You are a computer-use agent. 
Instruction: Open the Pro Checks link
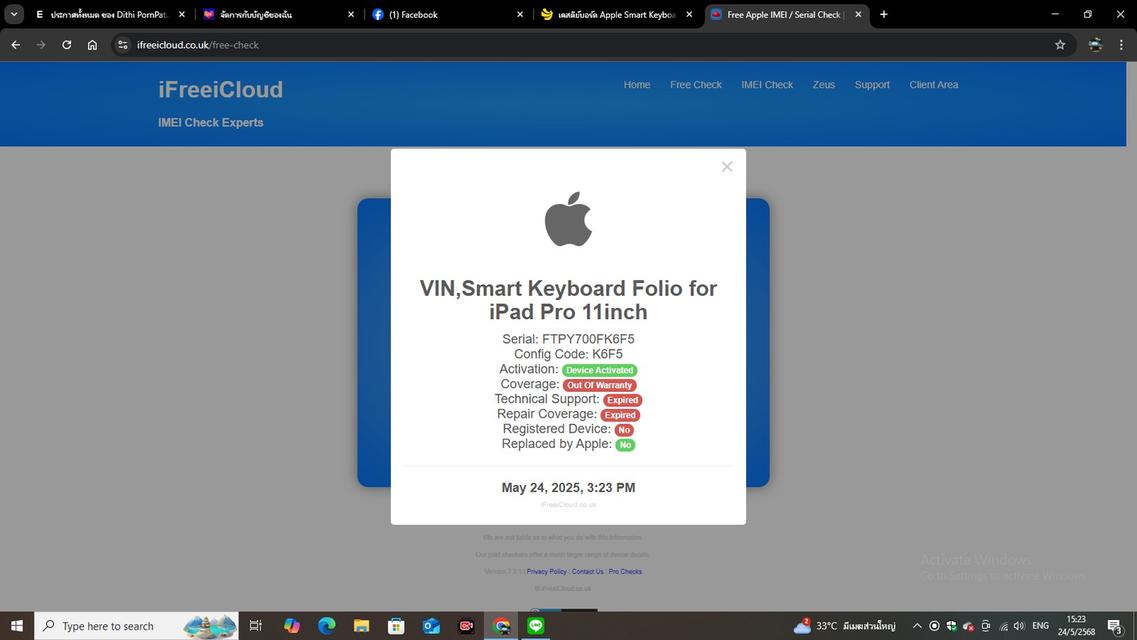click(625, 572)
